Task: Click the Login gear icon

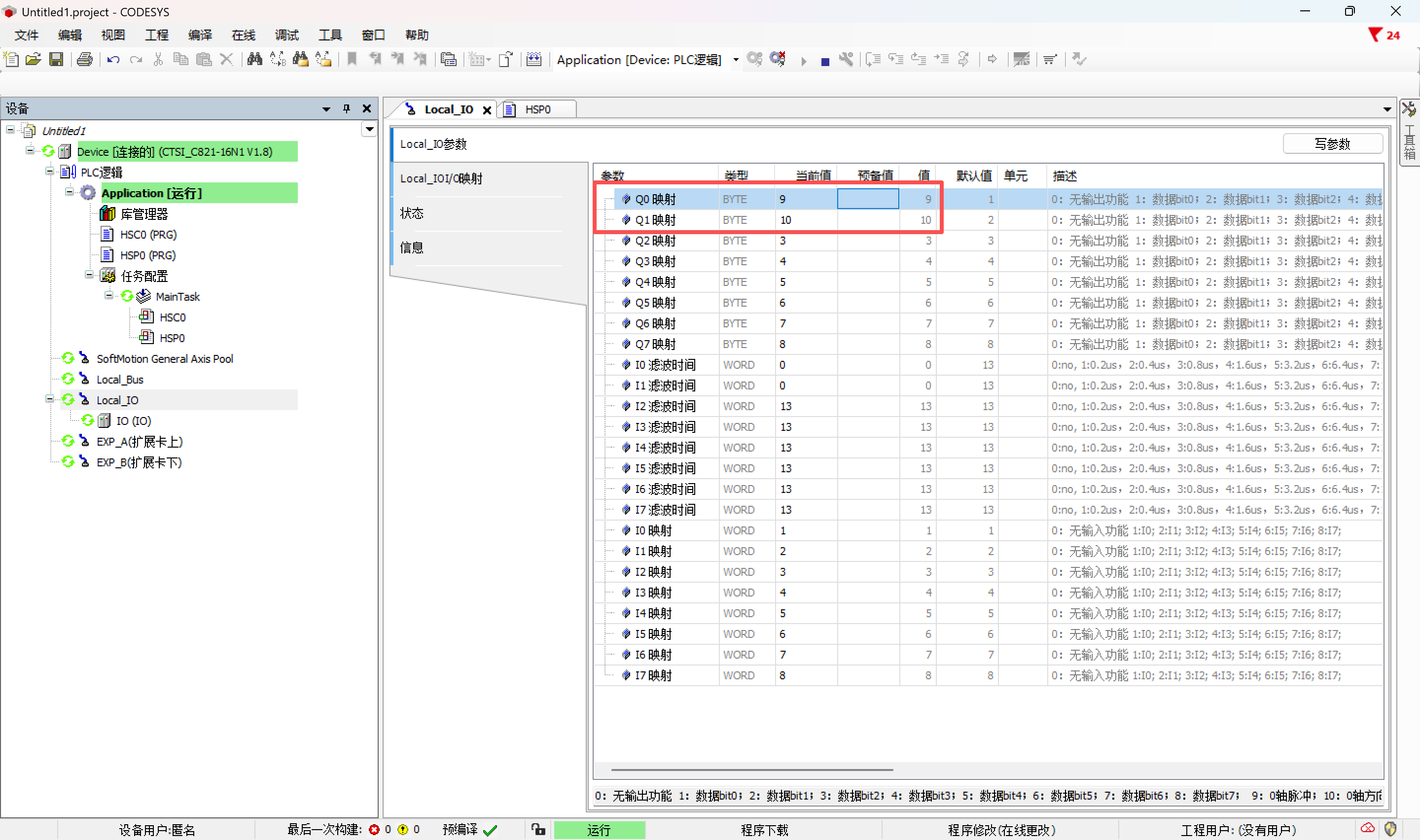Action: point(755,60)
